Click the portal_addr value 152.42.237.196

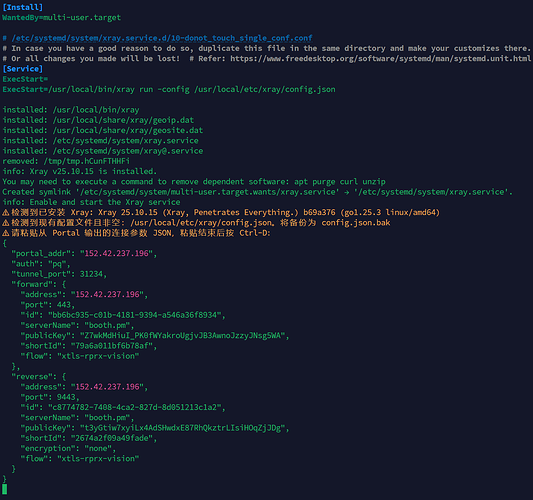tap(117, 253)
